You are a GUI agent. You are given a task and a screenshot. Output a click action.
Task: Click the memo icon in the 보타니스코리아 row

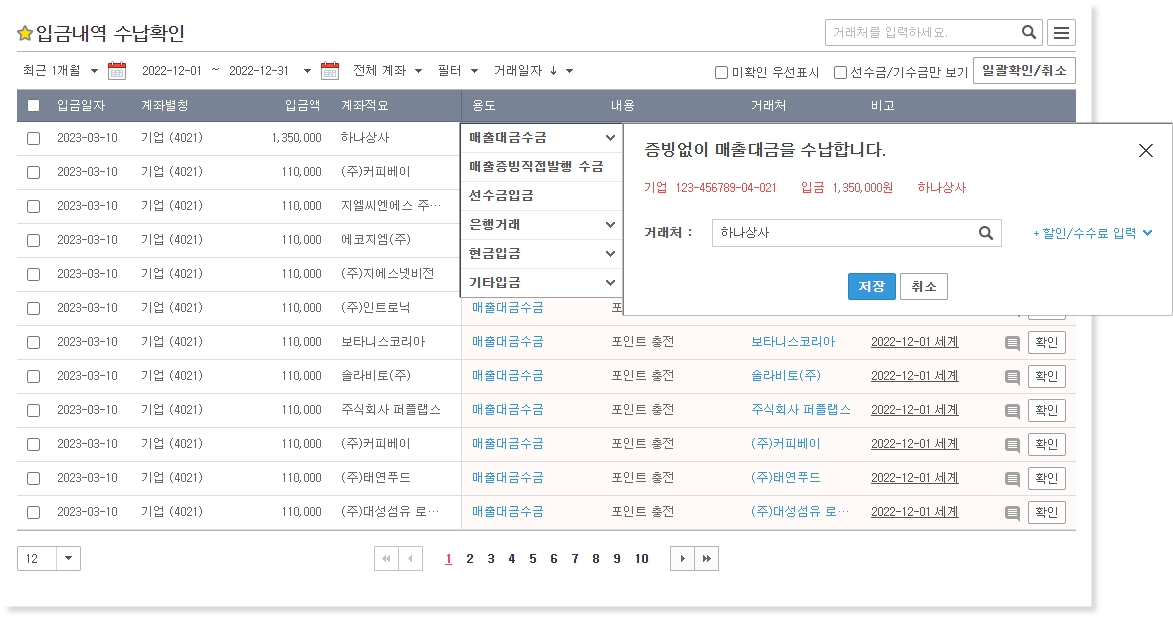[1012, 343]
